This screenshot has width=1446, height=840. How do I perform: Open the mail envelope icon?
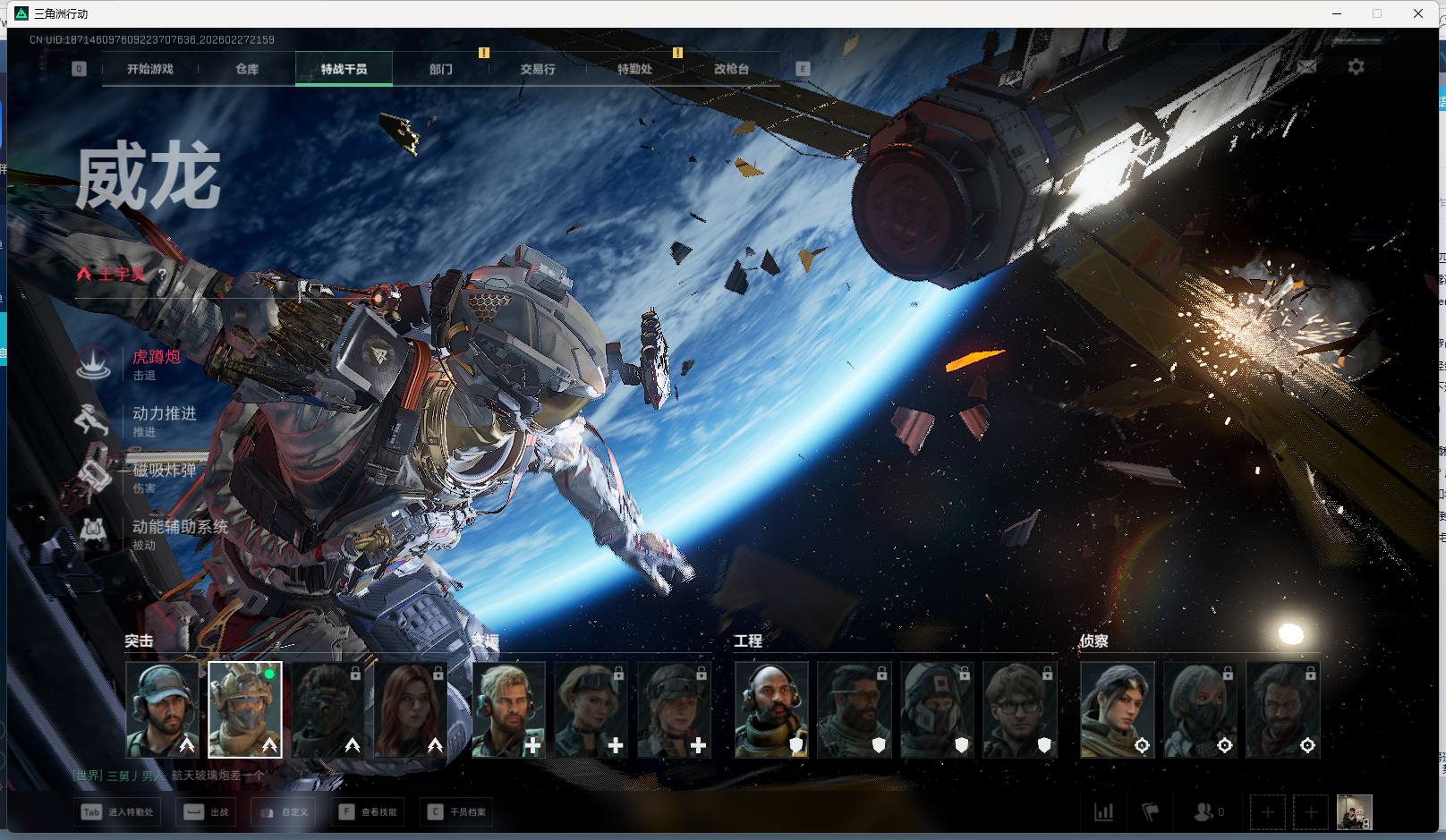point(1306,67)
